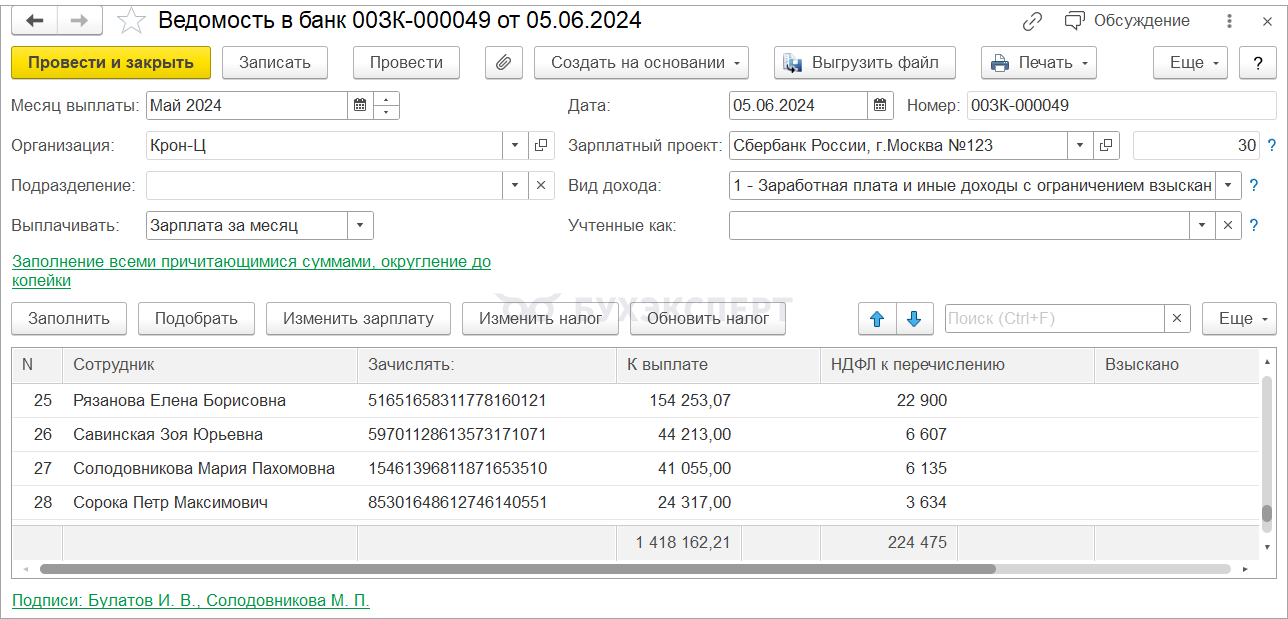The height and width of the screenshot is (619, 1288).
Task: Edit the Номер field 003К-000049
Action: point(1122,105)
